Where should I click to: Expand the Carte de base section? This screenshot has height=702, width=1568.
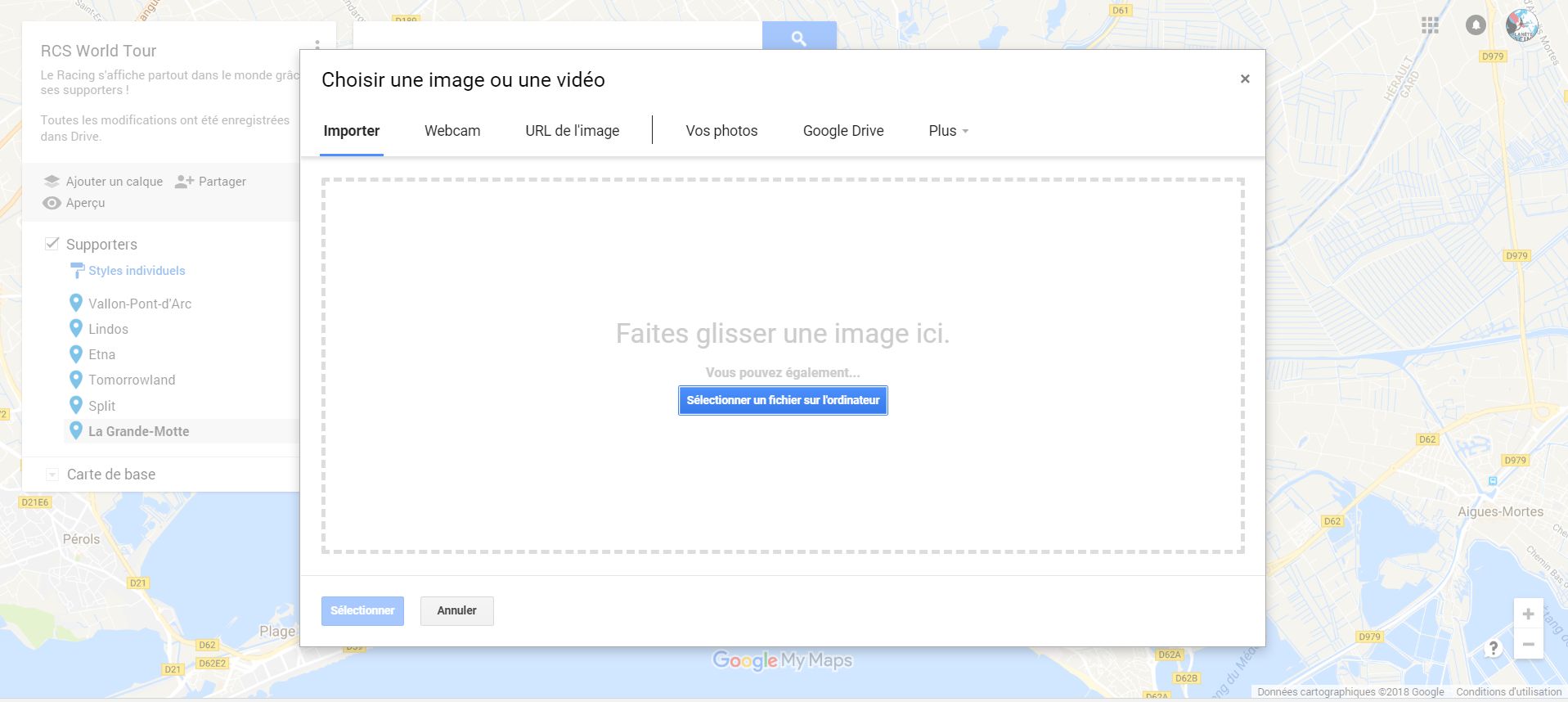tap(52, 475)
